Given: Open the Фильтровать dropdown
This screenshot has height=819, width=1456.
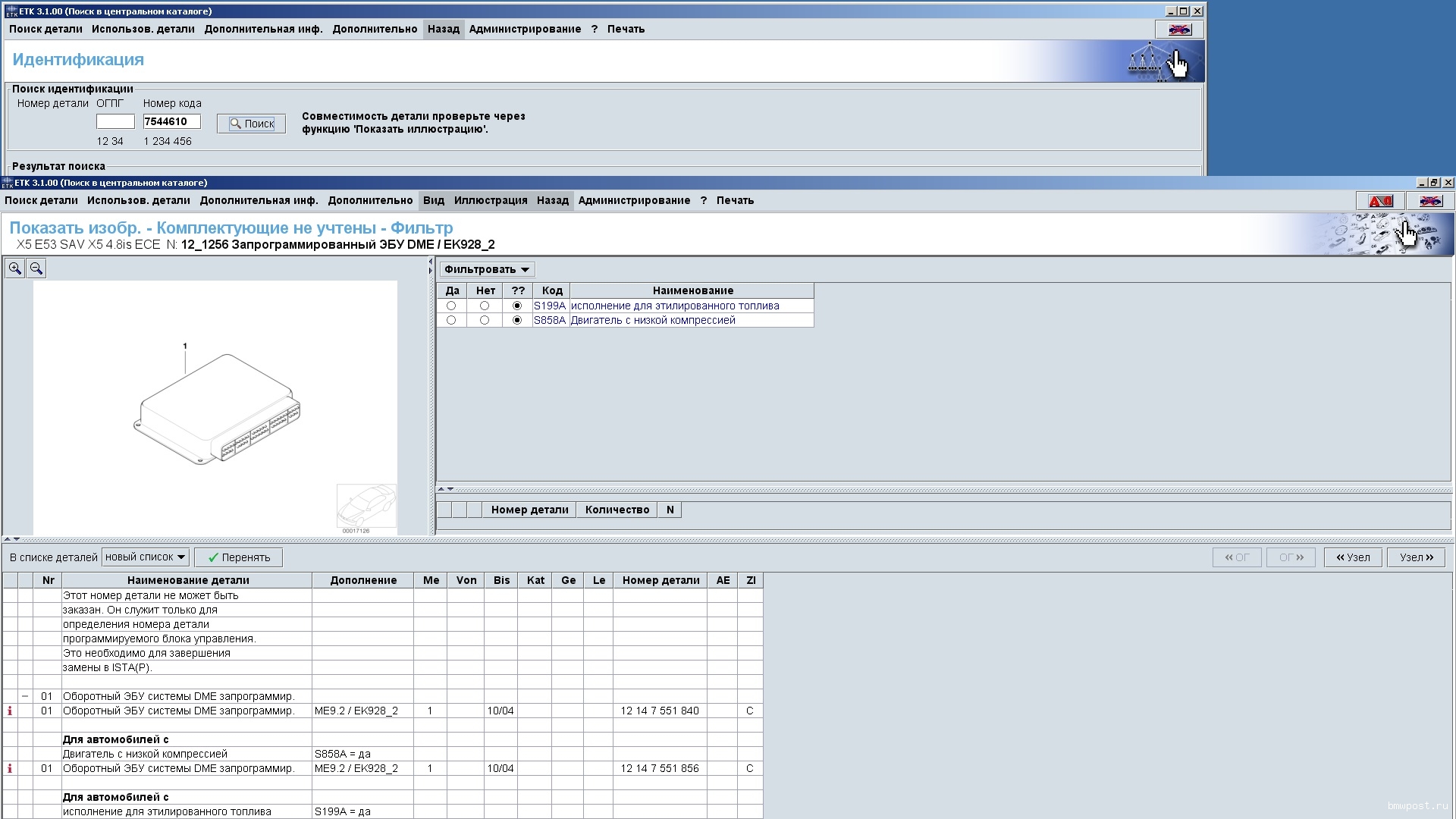Looking at the screenshot, I should pos(487,270).
